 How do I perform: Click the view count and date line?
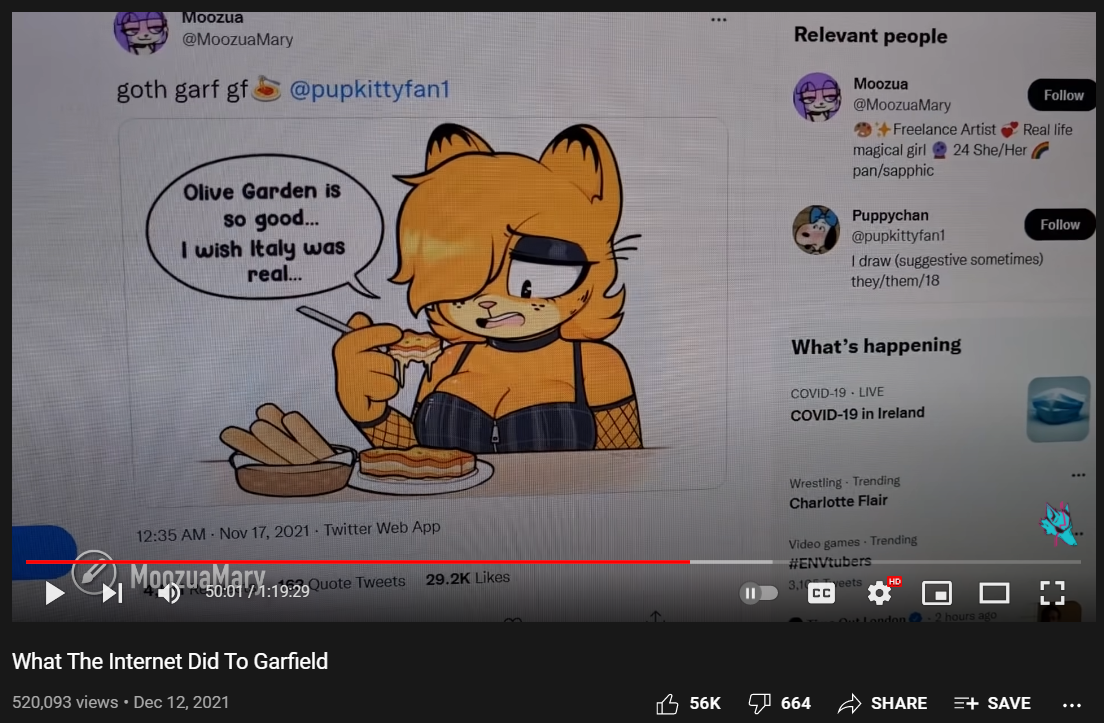tap(120, 703)
